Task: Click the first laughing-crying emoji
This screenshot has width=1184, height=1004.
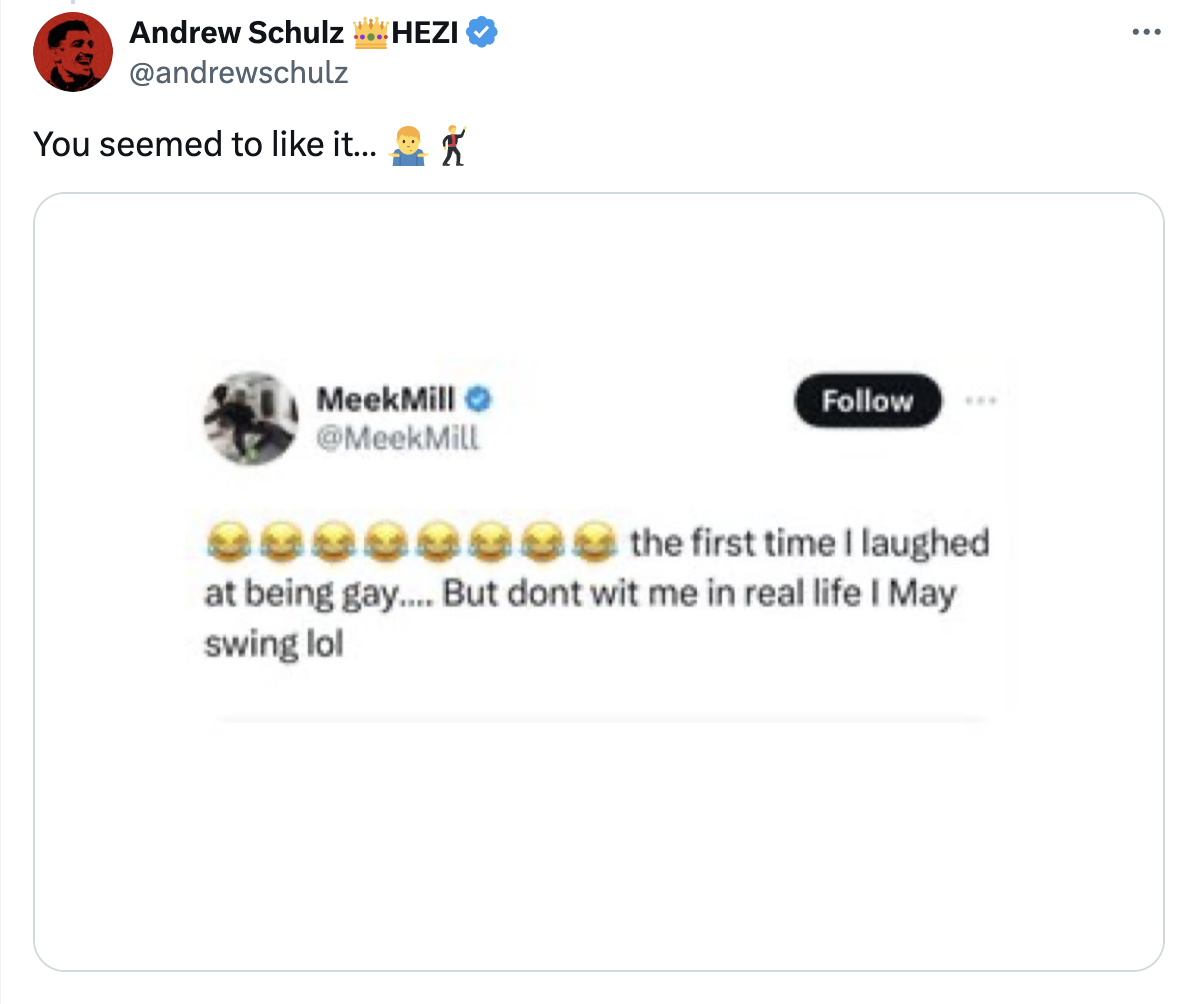Action: (x=228, y=542)
